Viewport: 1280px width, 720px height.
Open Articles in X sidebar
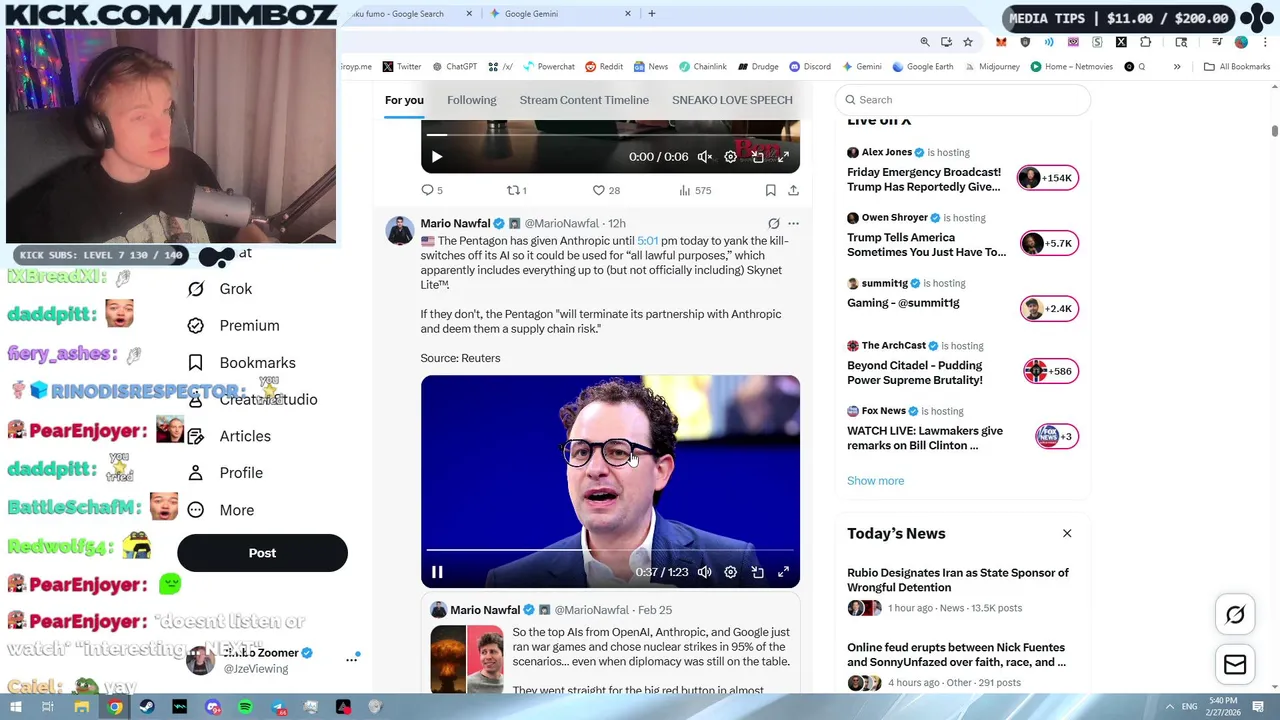pos(229,436)
